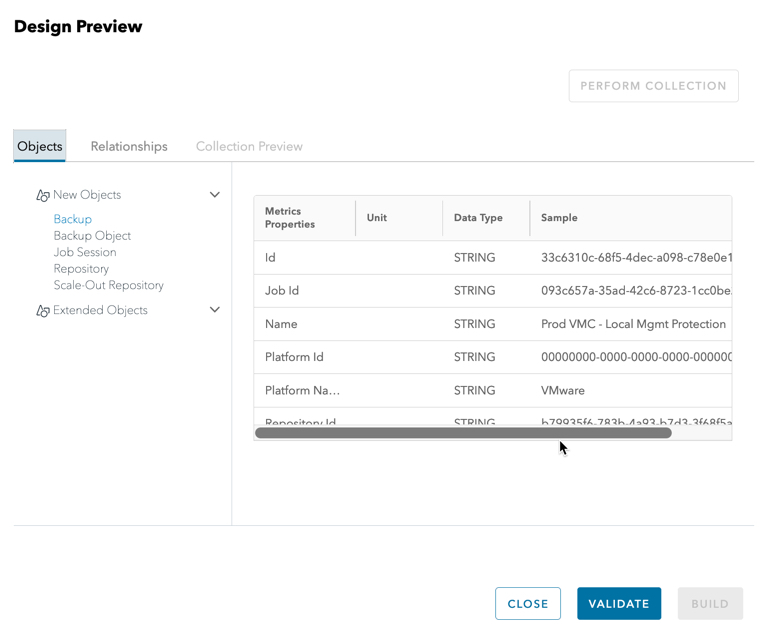770x639 pixels.
Task: Select Backup Object in the tree
Action: [92, 236]
